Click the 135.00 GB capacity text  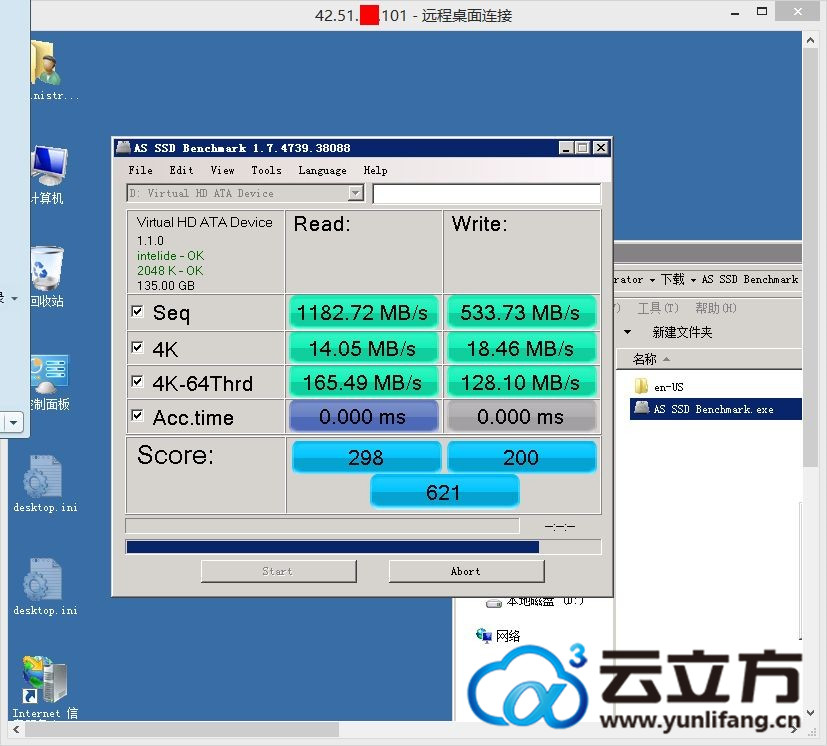pos(166,285)
